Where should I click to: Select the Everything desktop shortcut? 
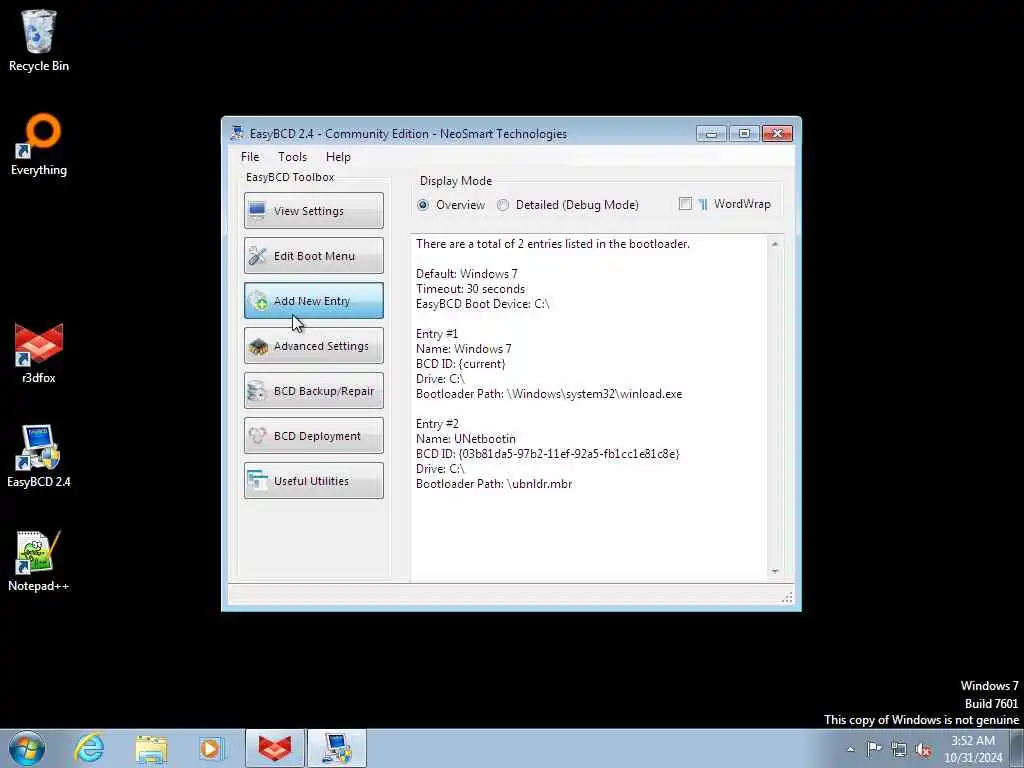point(39,145)
